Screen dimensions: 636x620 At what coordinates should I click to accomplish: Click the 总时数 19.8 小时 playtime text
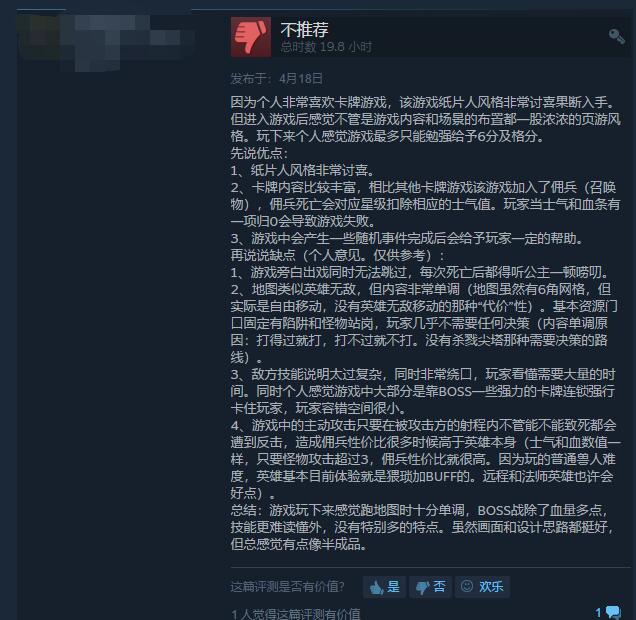pos(326,47)
